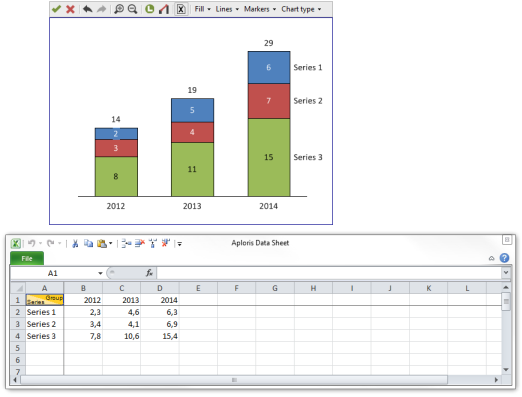Click the 'Series 1' legend label on the chart

308,68
